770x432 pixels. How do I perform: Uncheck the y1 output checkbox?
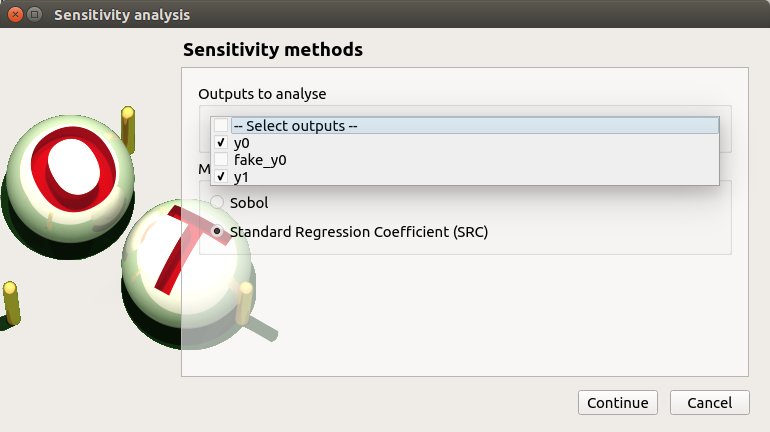(221, 177)
